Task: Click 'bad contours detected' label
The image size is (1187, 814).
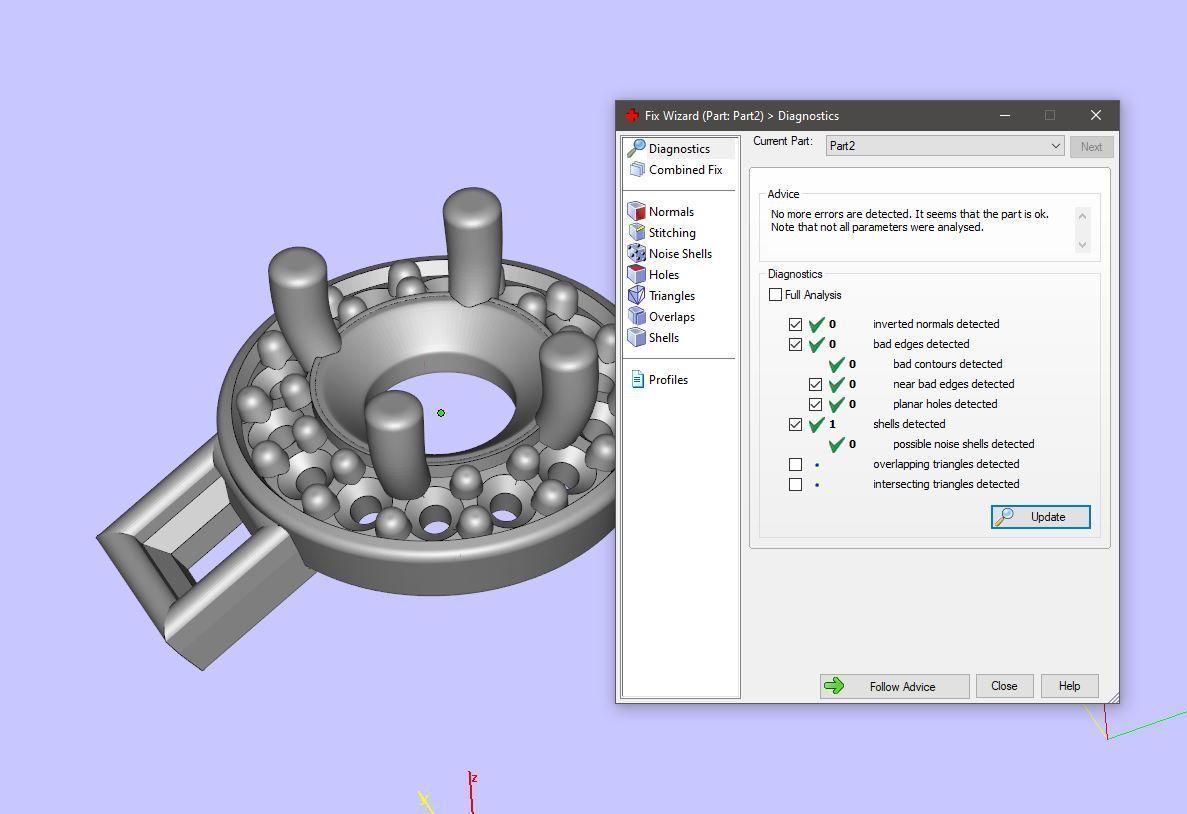Action: tap(947, 364)
